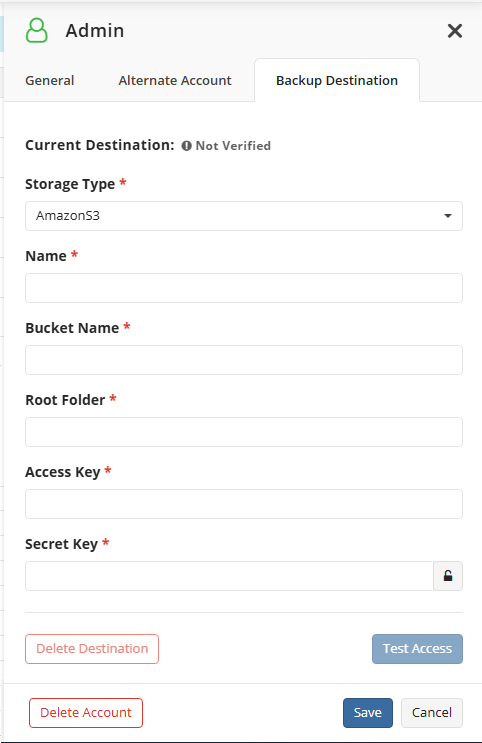The image size is (482, 743).
Task: Focus the Bucket Name input field
Action: click(x=244, y=360)
